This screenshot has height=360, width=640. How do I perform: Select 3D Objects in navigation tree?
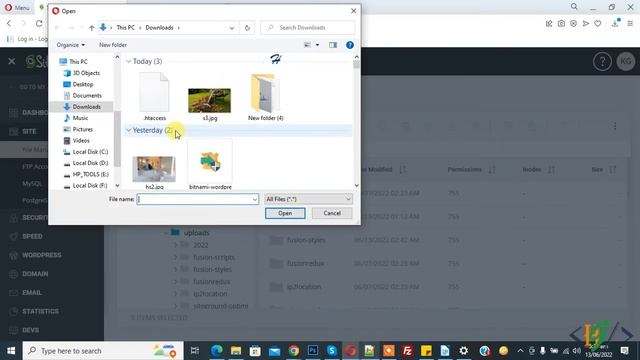tap(82, 73)
